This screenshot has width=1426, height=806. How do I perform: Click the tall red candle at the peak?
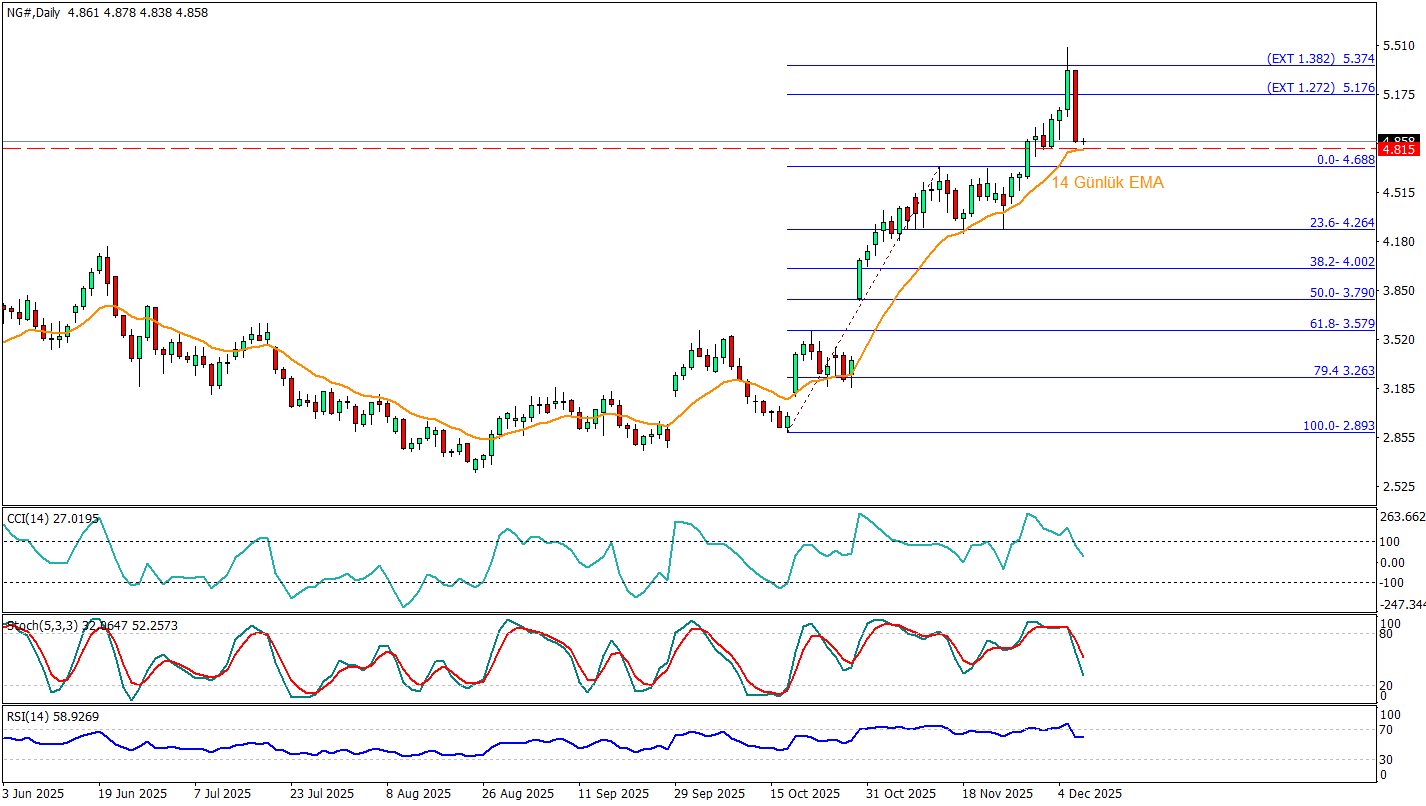pyautogui.click(x=1076, y=105)
